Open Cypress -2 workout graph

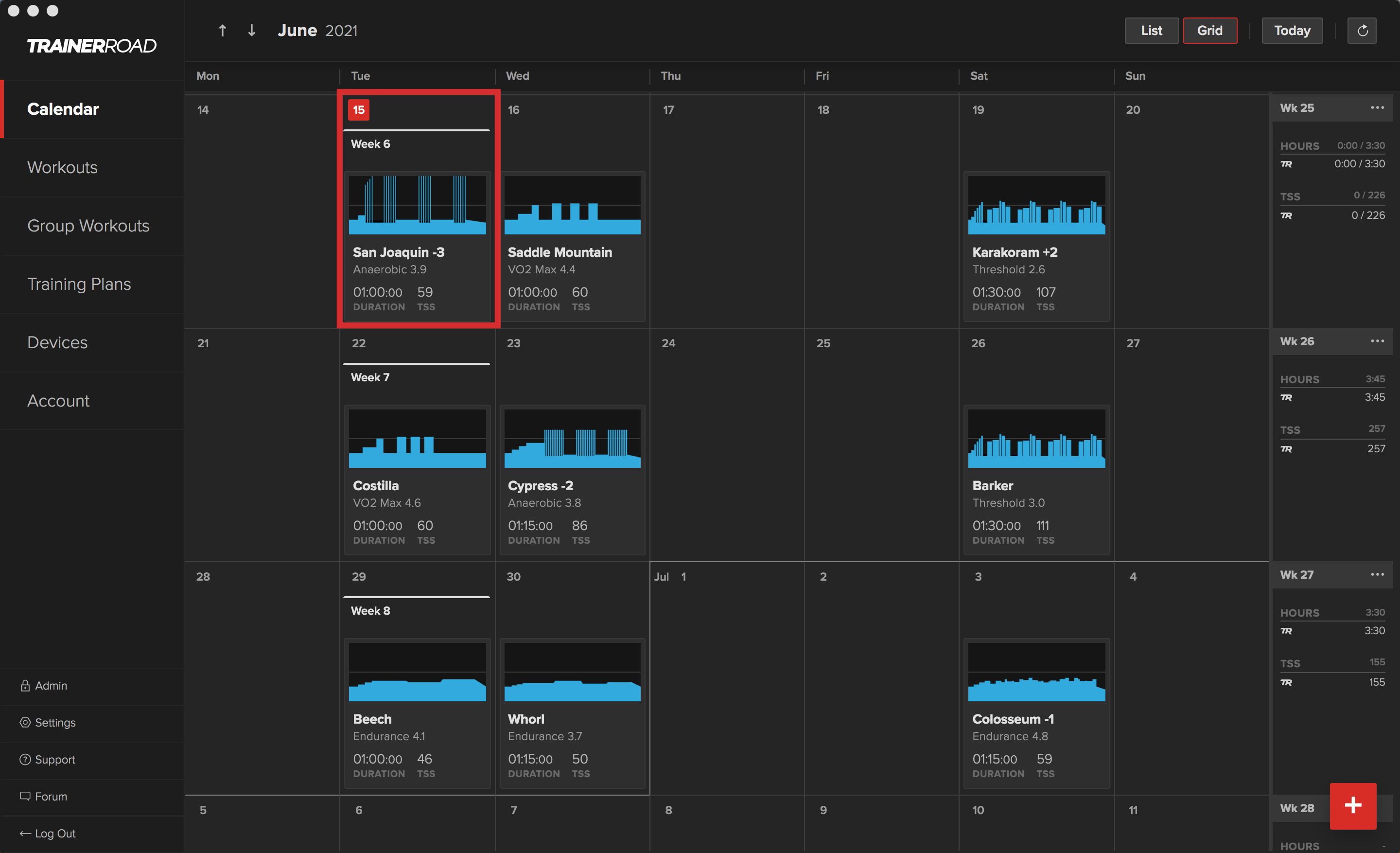572,438
